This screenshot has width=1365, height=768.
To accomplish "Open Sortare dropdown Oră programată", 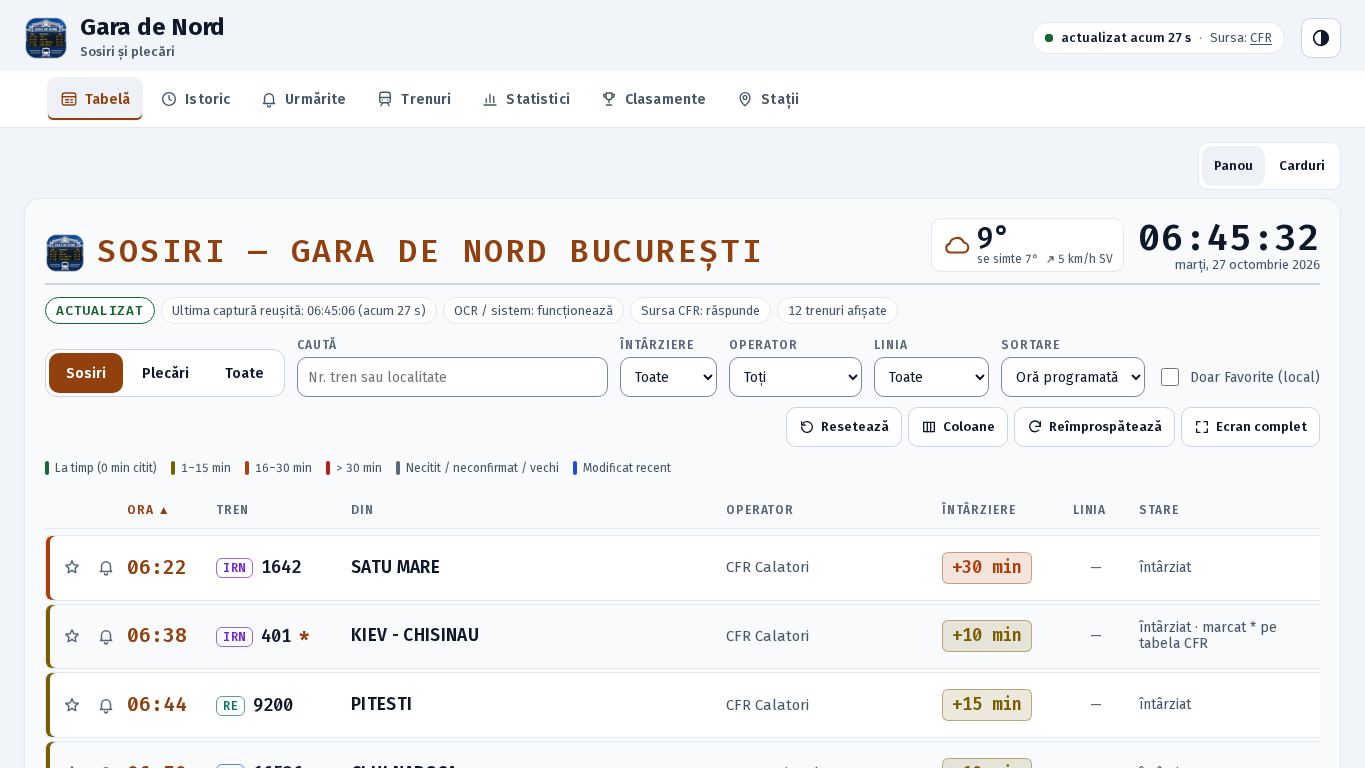I will (1072, 377).
